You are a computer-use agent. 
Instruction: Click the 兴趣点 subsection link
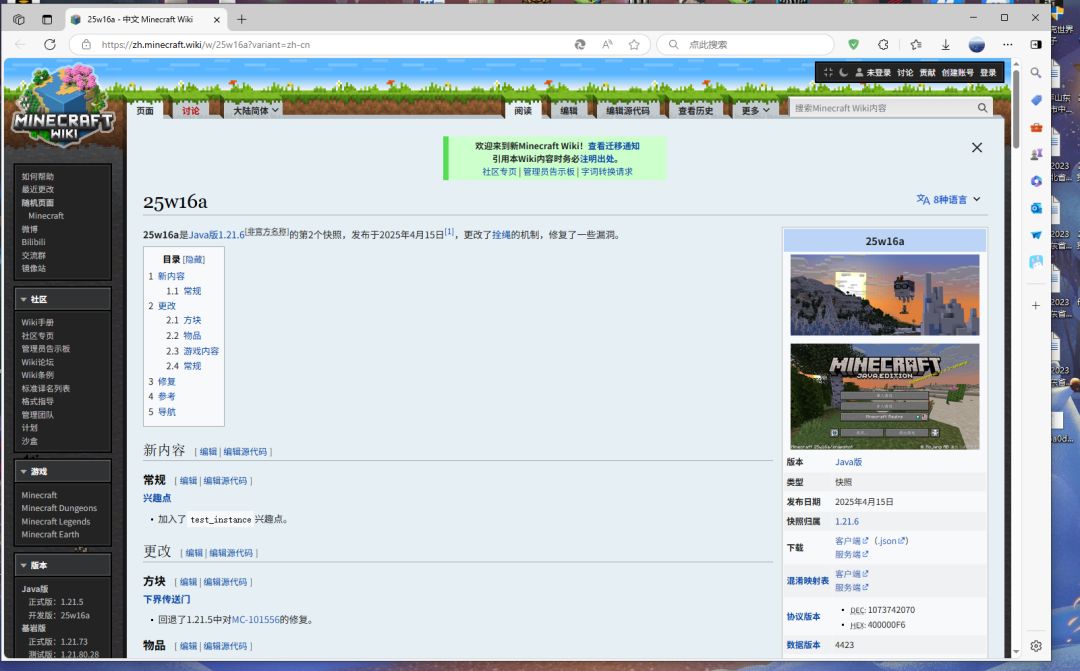(x=157, y=497)
